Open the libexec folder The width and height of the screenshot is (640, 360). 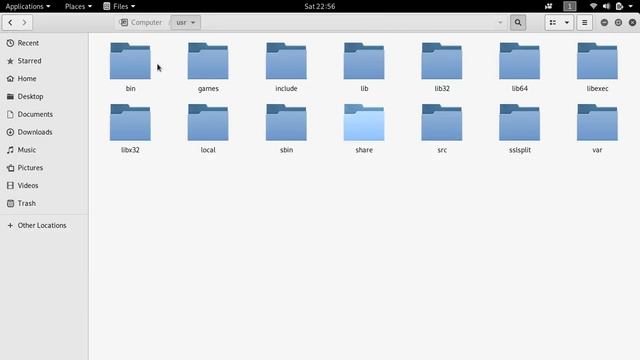(x=598, y=67)
